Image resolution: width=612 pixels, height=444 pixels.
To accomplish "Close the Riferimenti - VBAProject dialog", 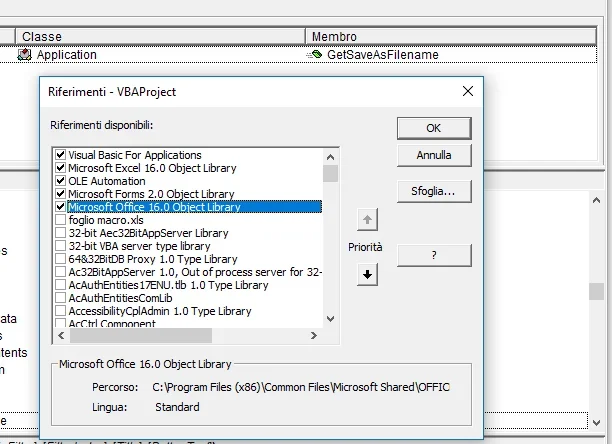I will [x=468, y=91].
